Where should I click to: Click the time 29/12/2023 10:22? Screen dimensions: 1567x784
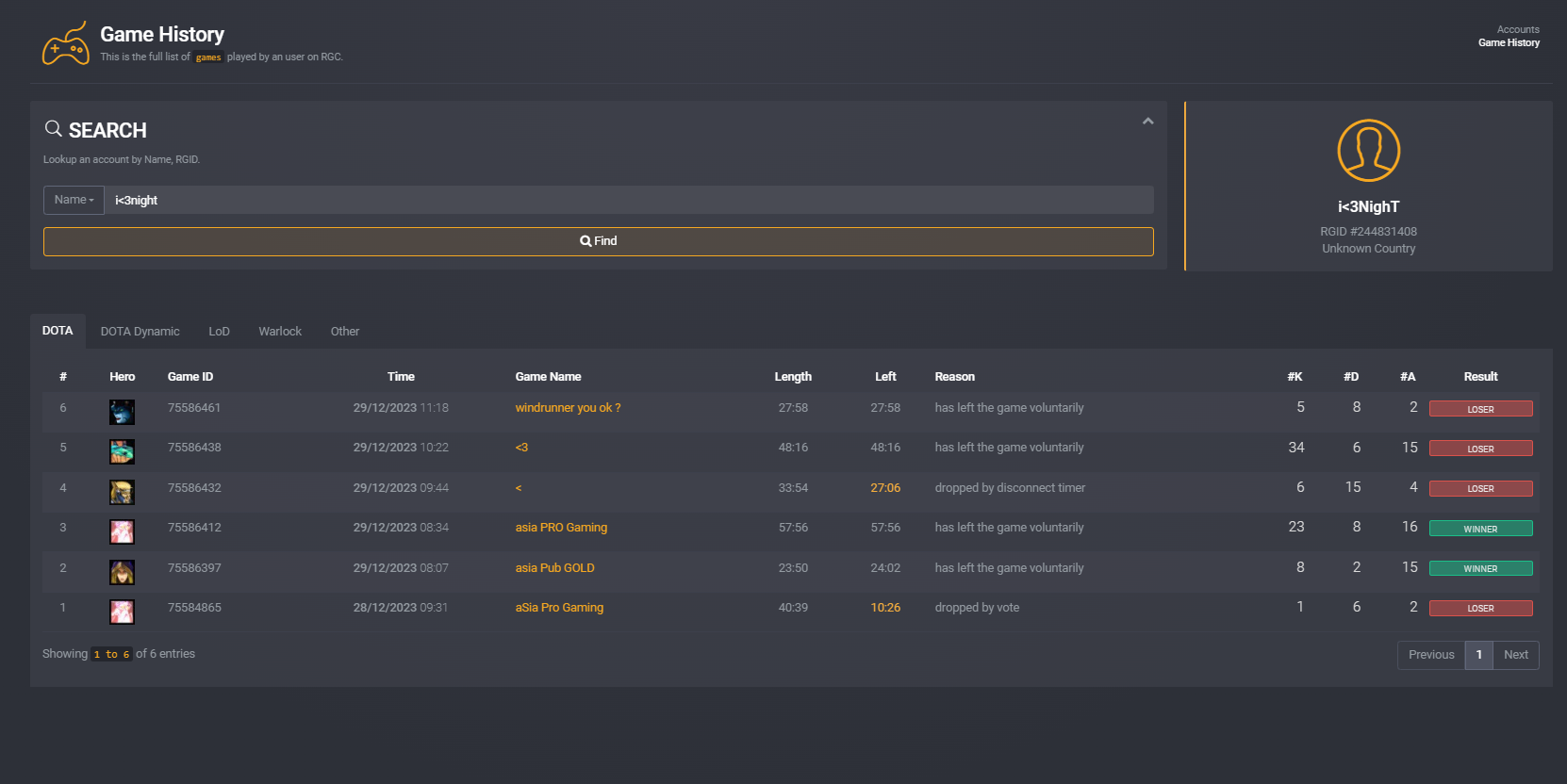click(401, 448)
